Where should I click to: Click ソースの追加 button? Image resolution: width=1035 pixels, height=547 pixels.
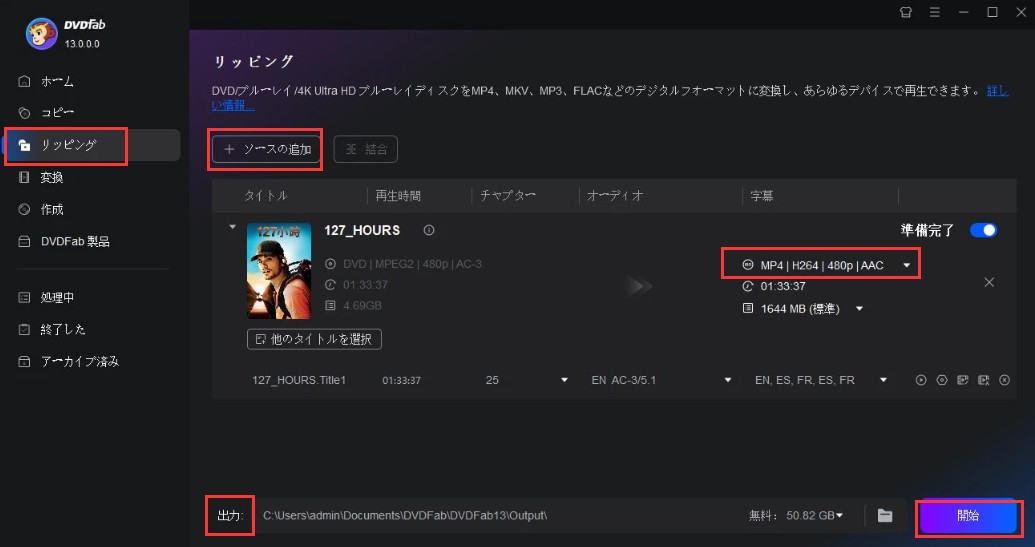click(x=267, y=149)
